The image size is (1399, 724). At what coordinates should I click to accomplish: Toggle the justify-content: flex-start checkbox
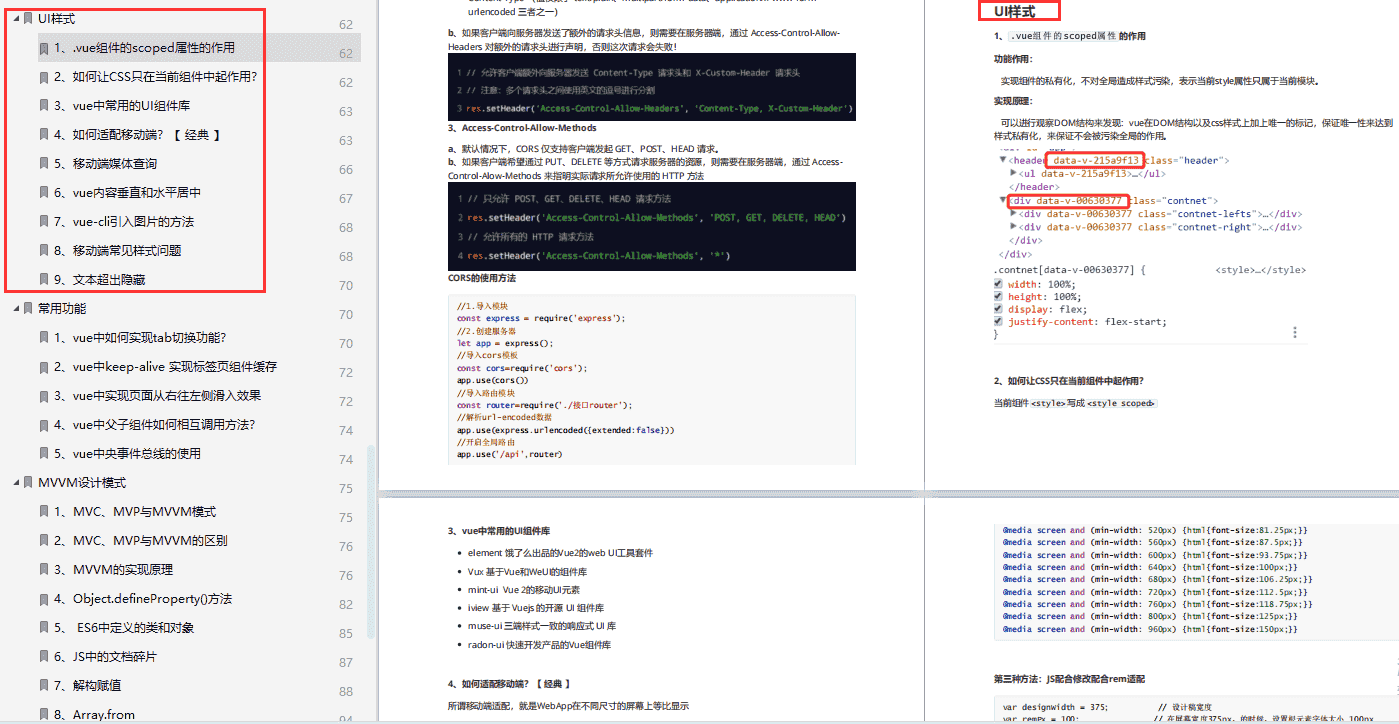998,322
